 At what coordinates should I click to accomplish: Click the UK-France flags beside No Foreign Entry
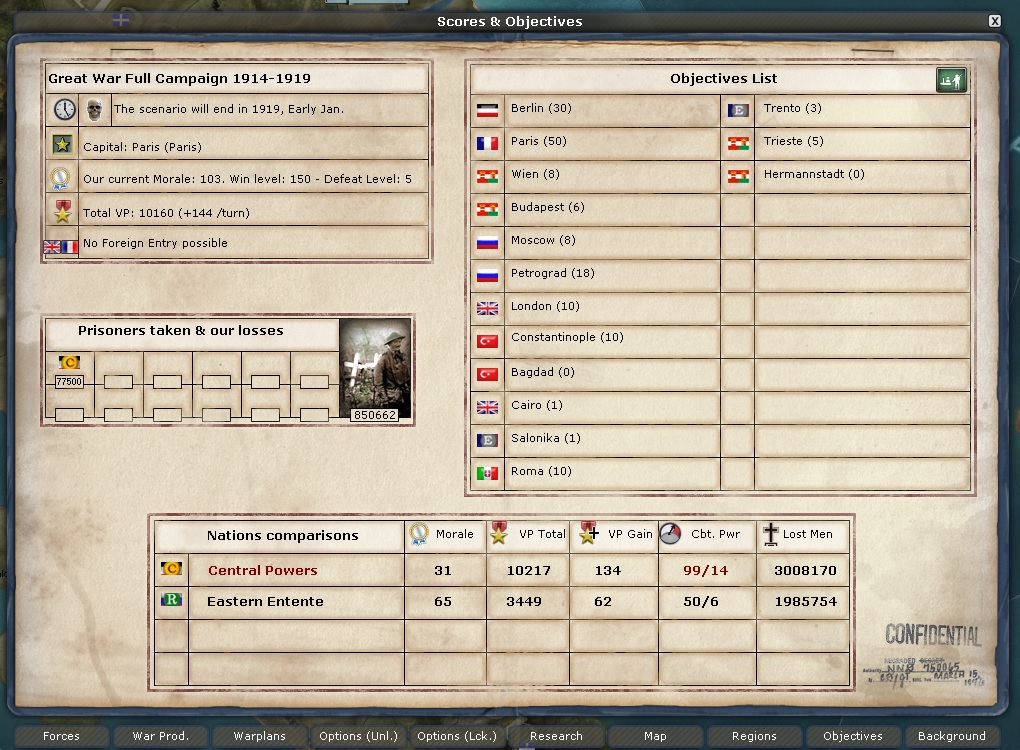click(61, 243)
